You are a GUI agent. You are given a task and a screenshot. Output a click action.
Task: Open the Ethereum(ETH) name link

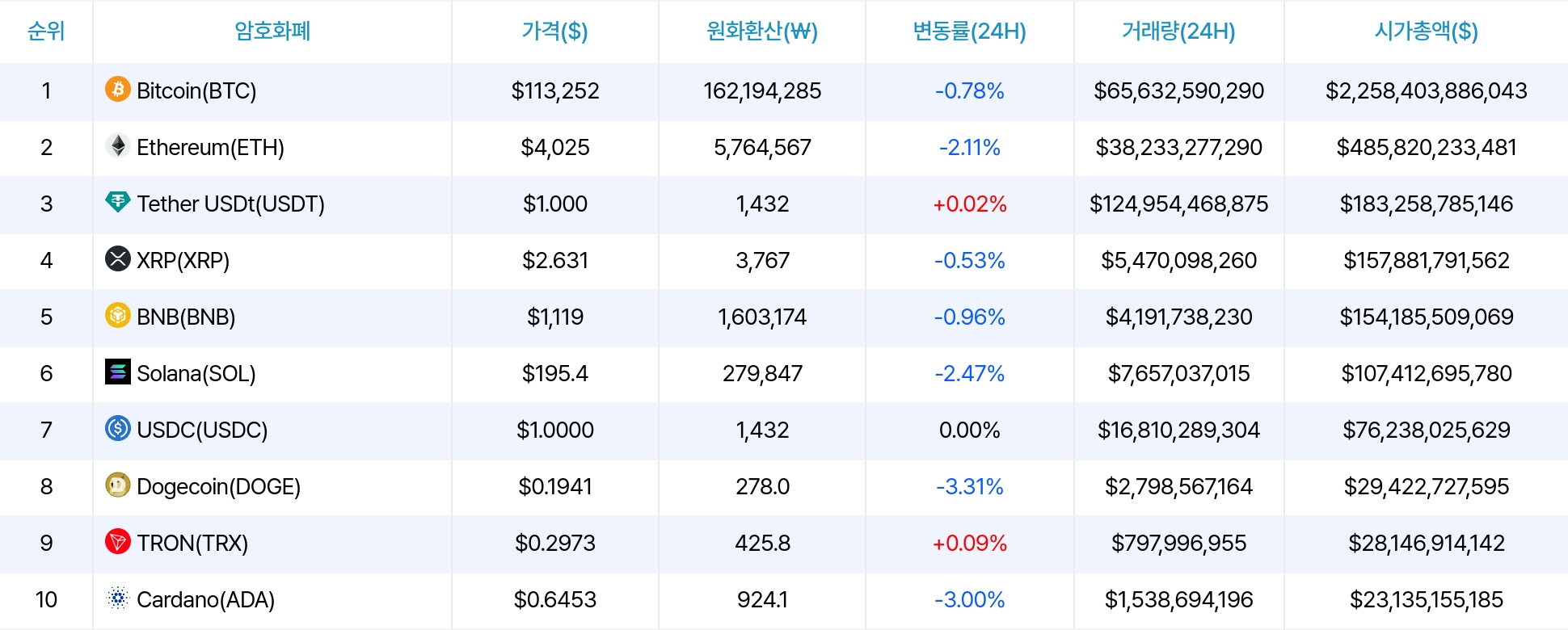point(210,147)
